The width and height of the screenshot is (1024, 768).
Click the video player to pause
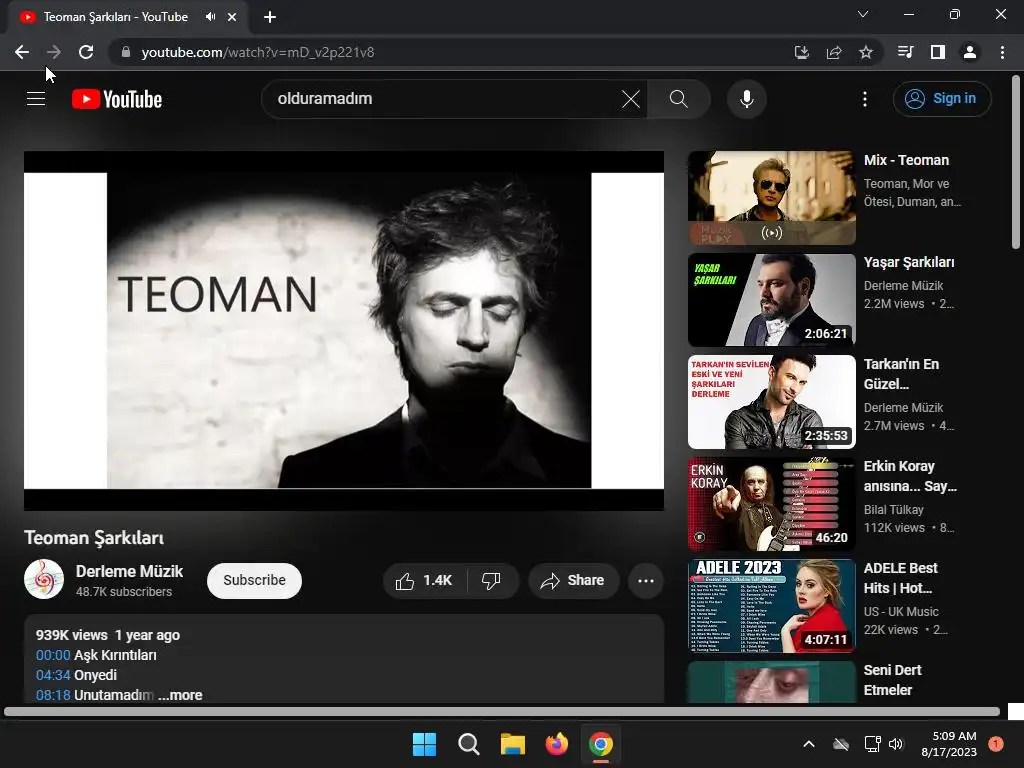[x=344, y=330]
